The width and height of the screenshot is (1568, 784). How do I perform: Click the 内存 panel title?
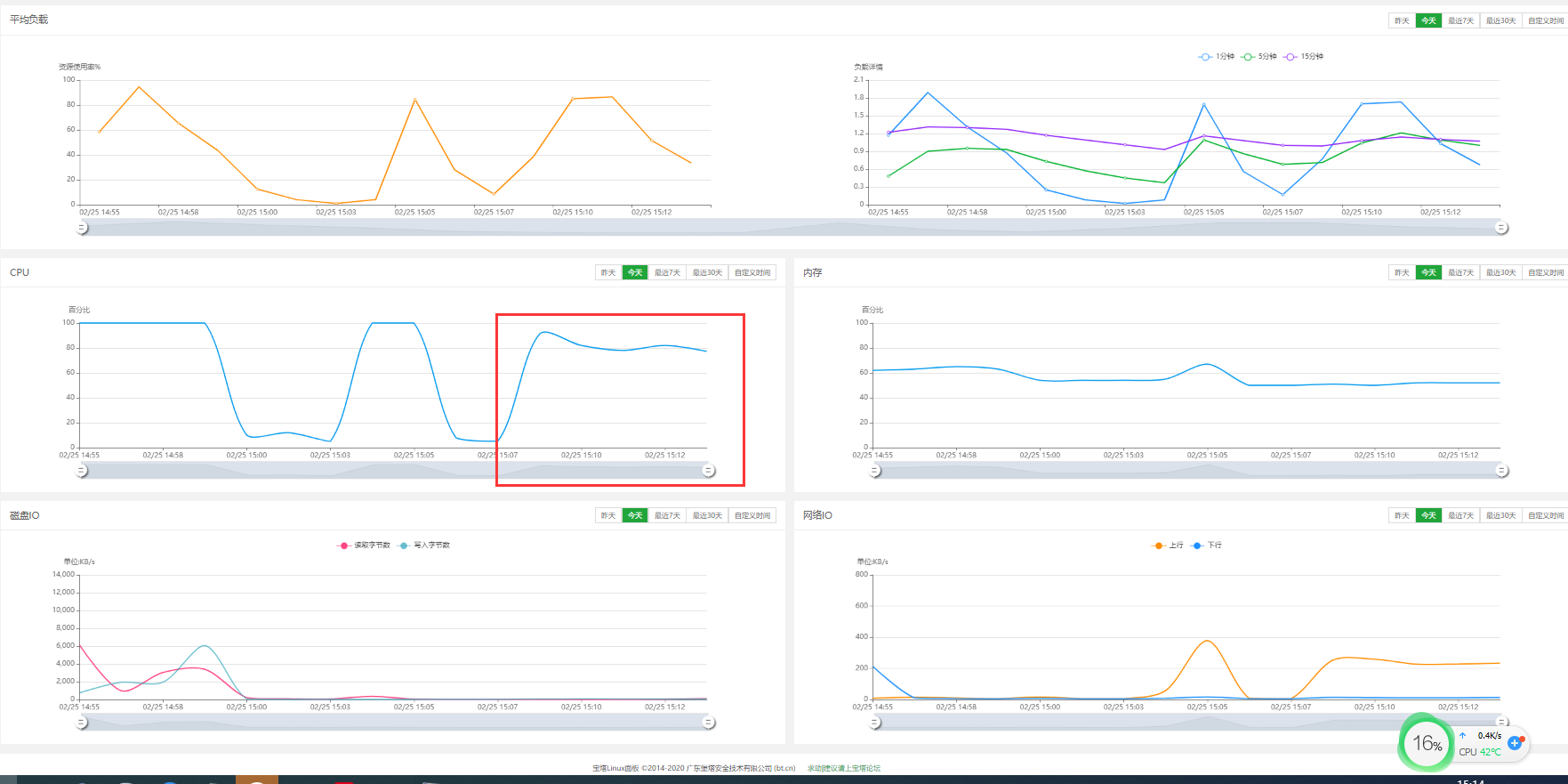[x=813, y=272]
